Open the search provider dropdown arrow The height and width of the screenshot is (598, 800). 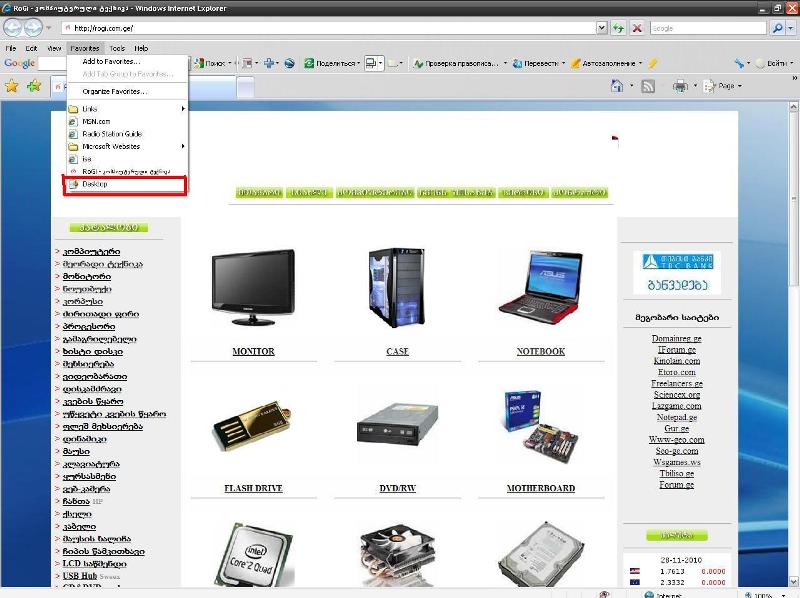791,28
